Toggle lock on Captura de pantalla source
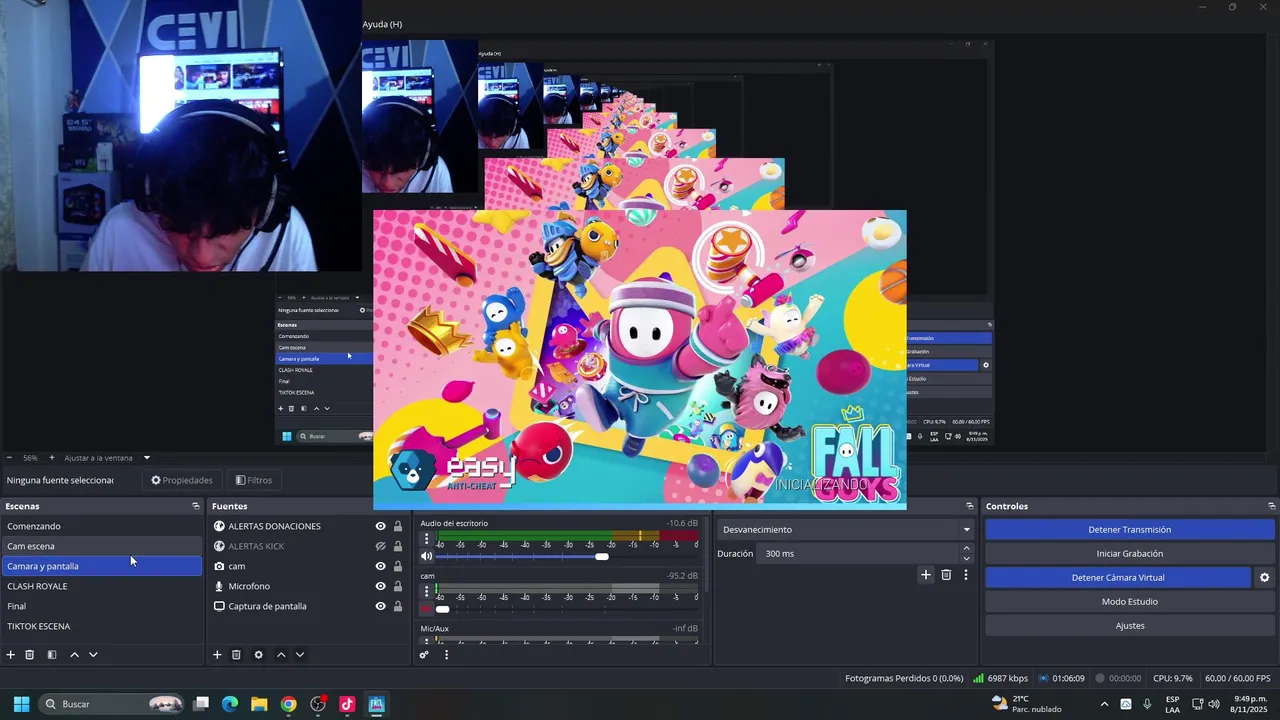 (397, 606)
